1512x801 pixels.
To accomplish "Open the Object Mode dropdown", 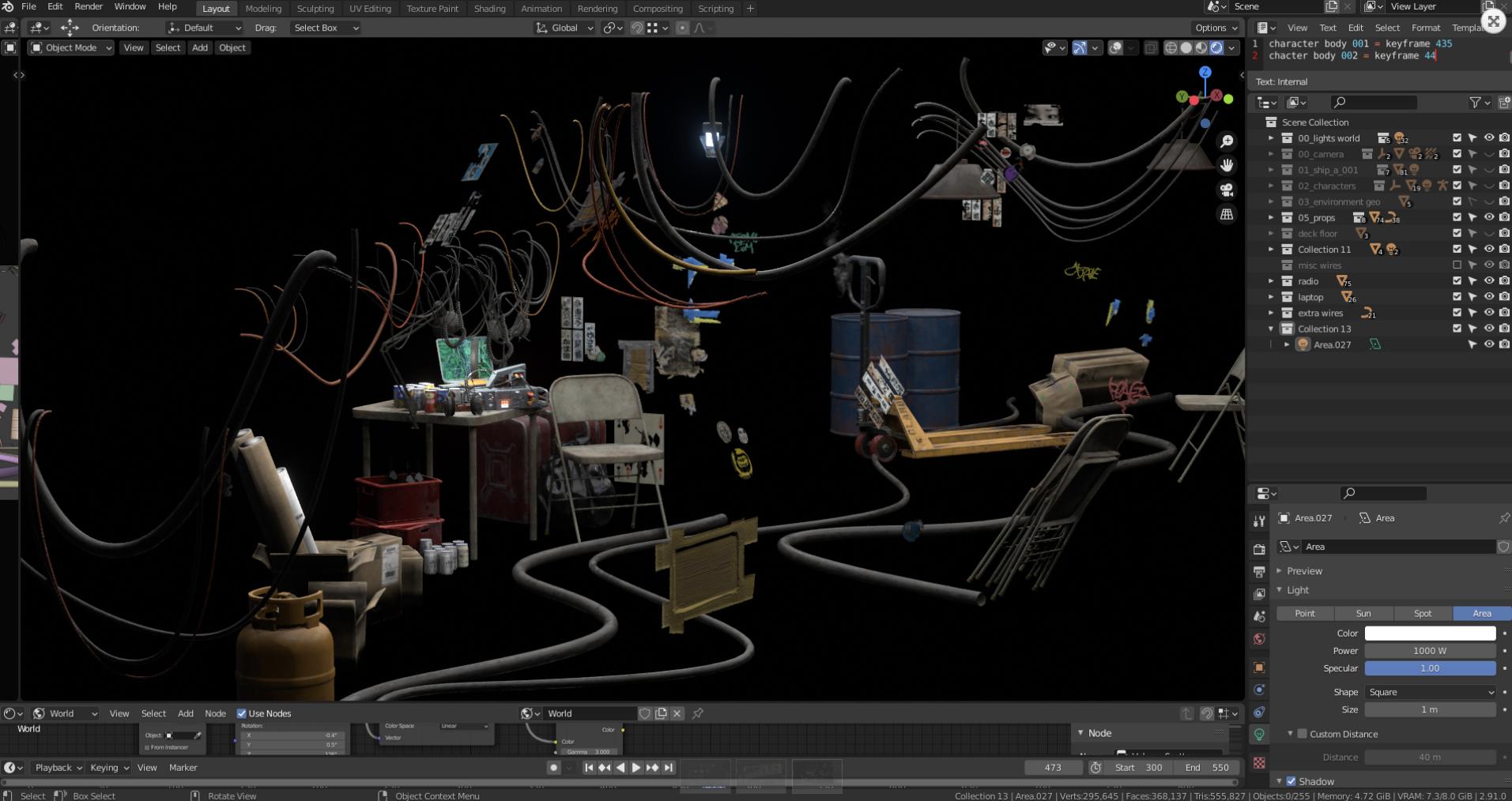I will (x=71, y=48).
